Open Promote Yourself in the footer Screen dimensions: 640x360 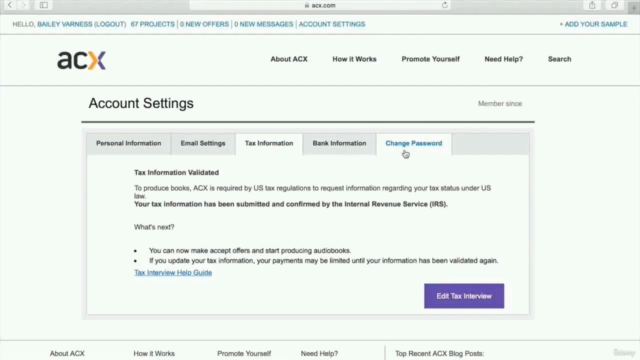(244, 353)
